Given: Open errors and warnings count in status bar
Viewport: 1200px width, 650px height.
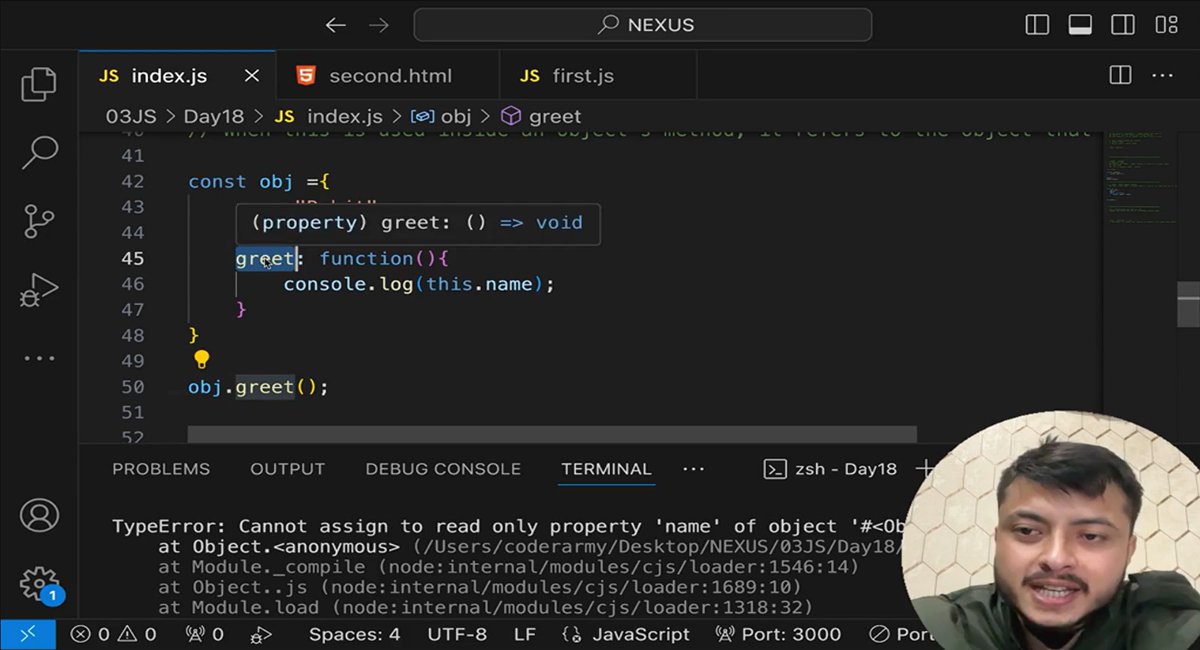Looking at the screenshot, I should click(x=113, y=634).
